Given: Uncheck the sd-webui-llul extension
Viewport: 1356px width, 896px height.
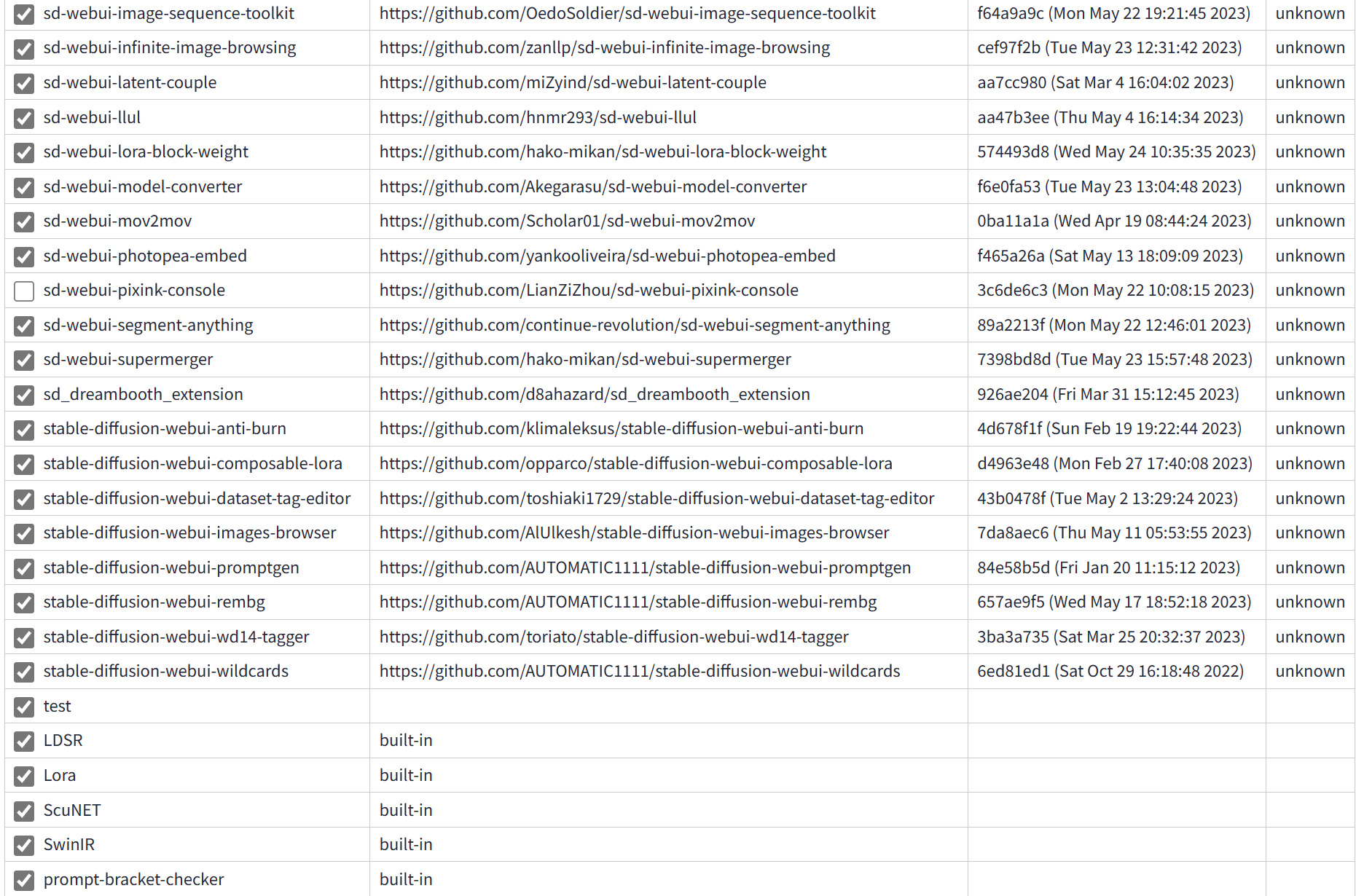Looking at the screenshot, I should (x=24, y=117).
